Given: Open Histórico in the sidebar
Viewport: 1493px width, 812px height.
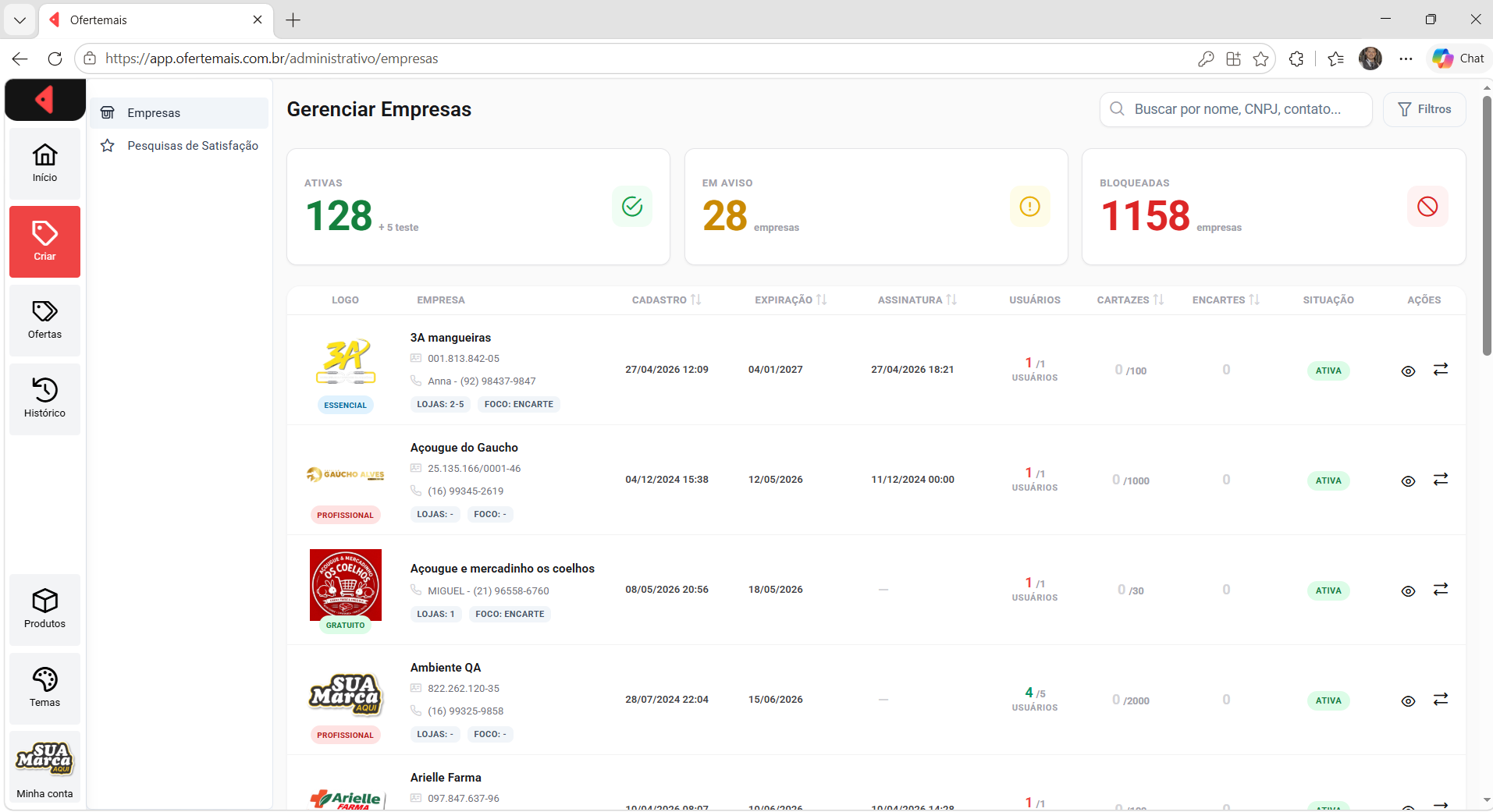Looking at the screenshot, I should click(x=44, y=399).
